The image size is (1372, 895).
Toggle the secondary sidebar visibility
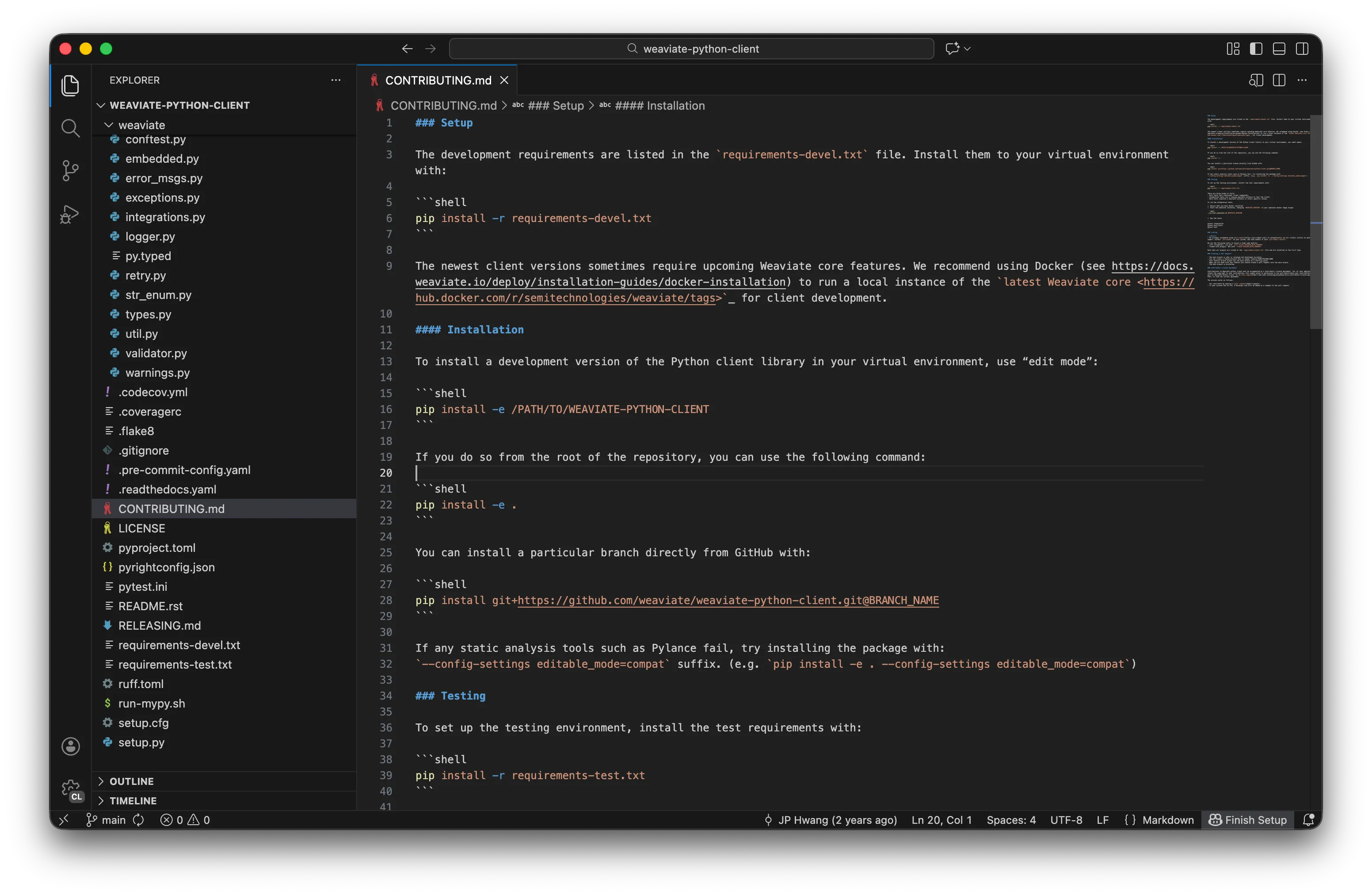click(x=1303, y=49)
